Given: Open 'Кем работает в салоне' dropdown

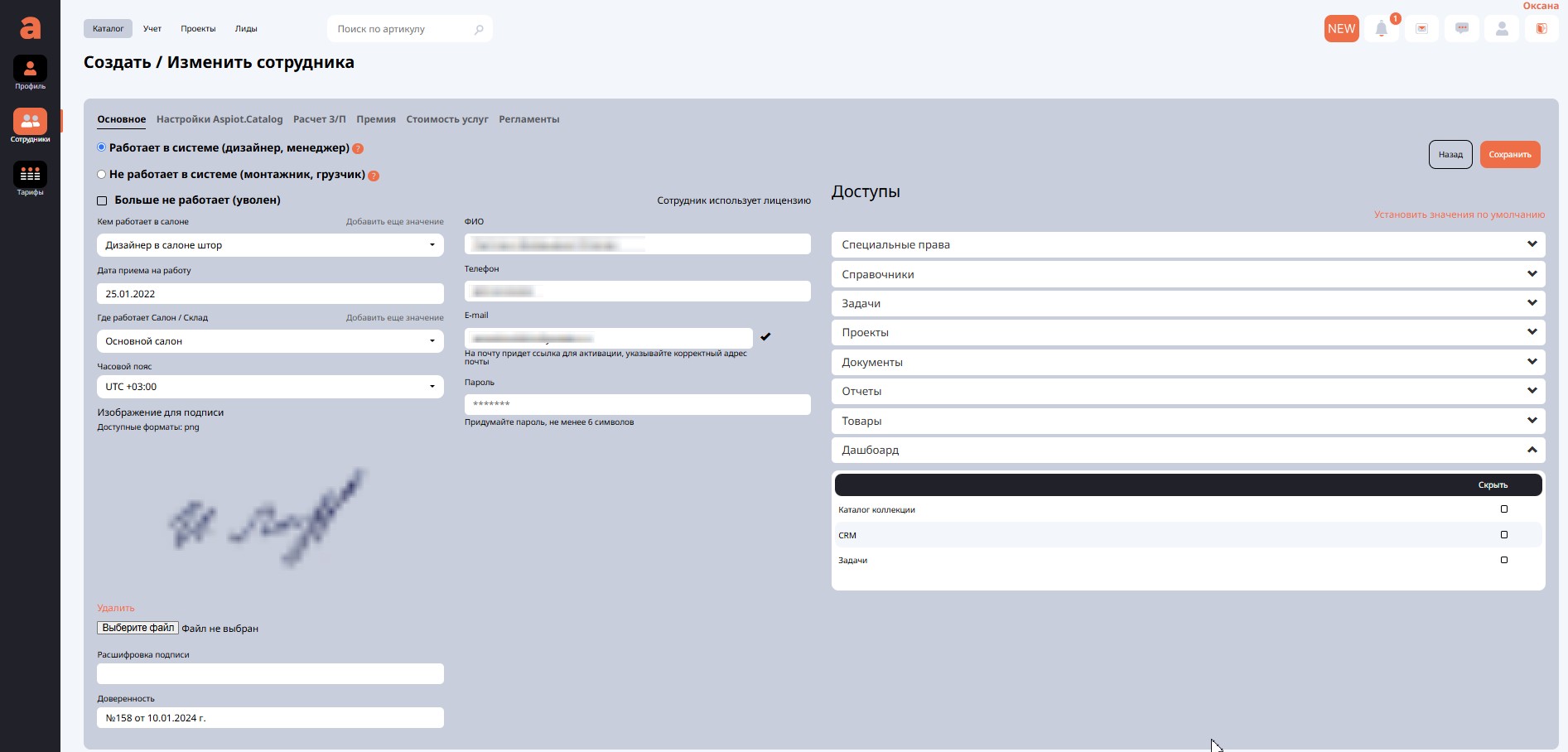Looking at the screenshot, I should click(x=270, y=245).
